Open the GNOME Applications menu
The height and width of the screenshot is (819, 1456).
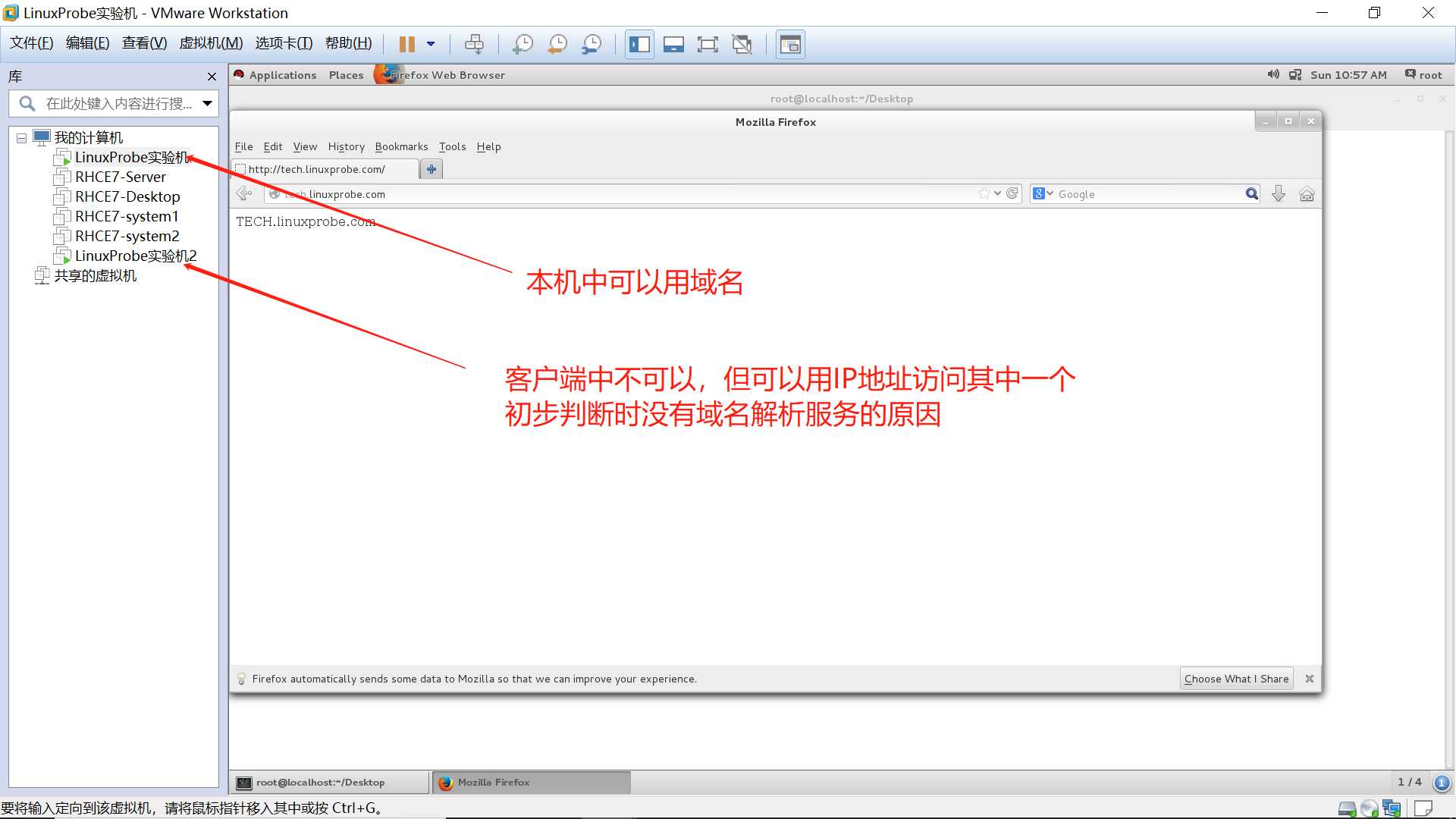pos(282,75)
